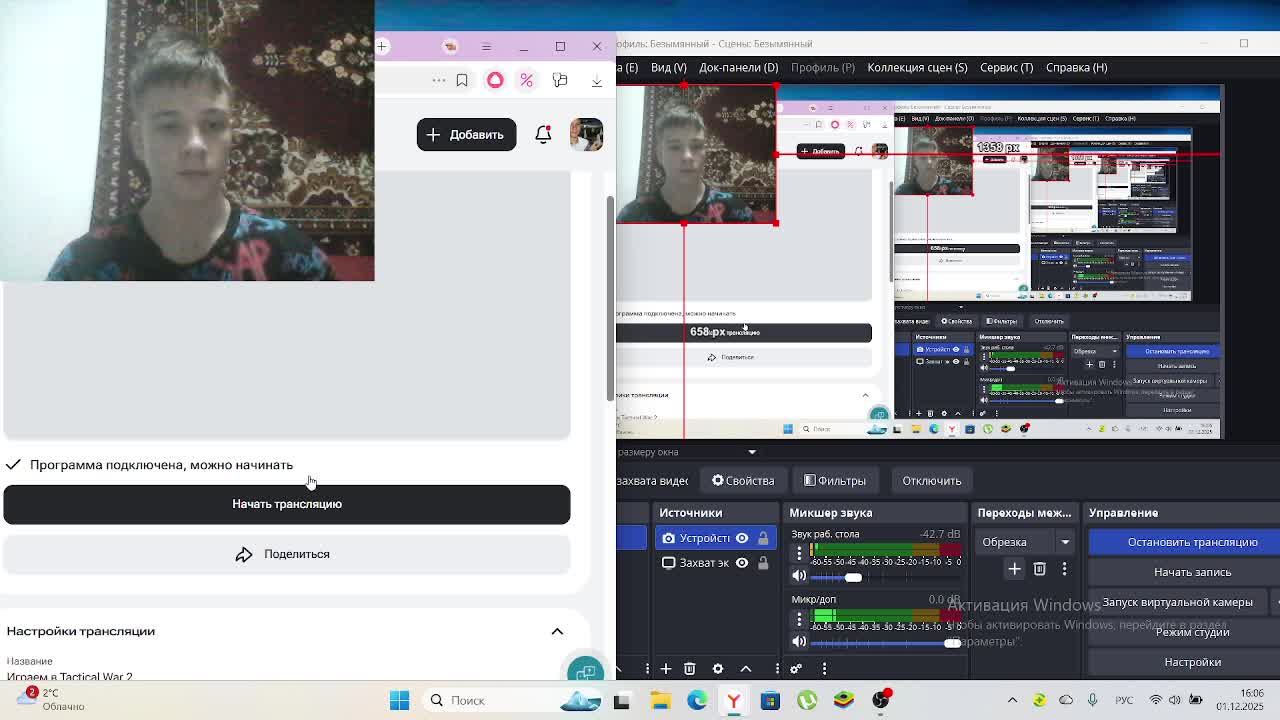Click the Отключить button in OBS
Screen dimensions: 1280x720
click(931, 481)
